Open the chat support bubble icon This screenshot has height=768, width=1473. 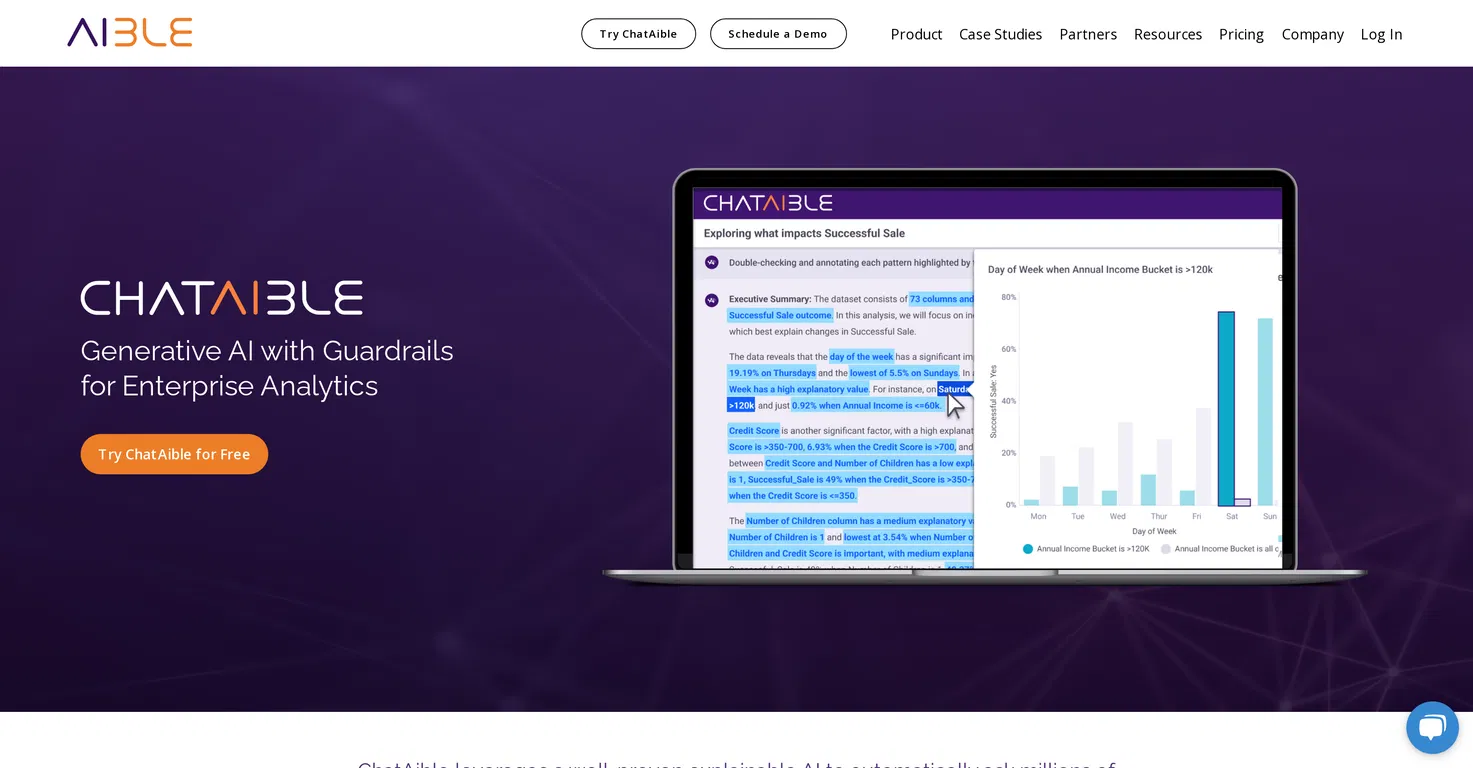pos(1432,727)
